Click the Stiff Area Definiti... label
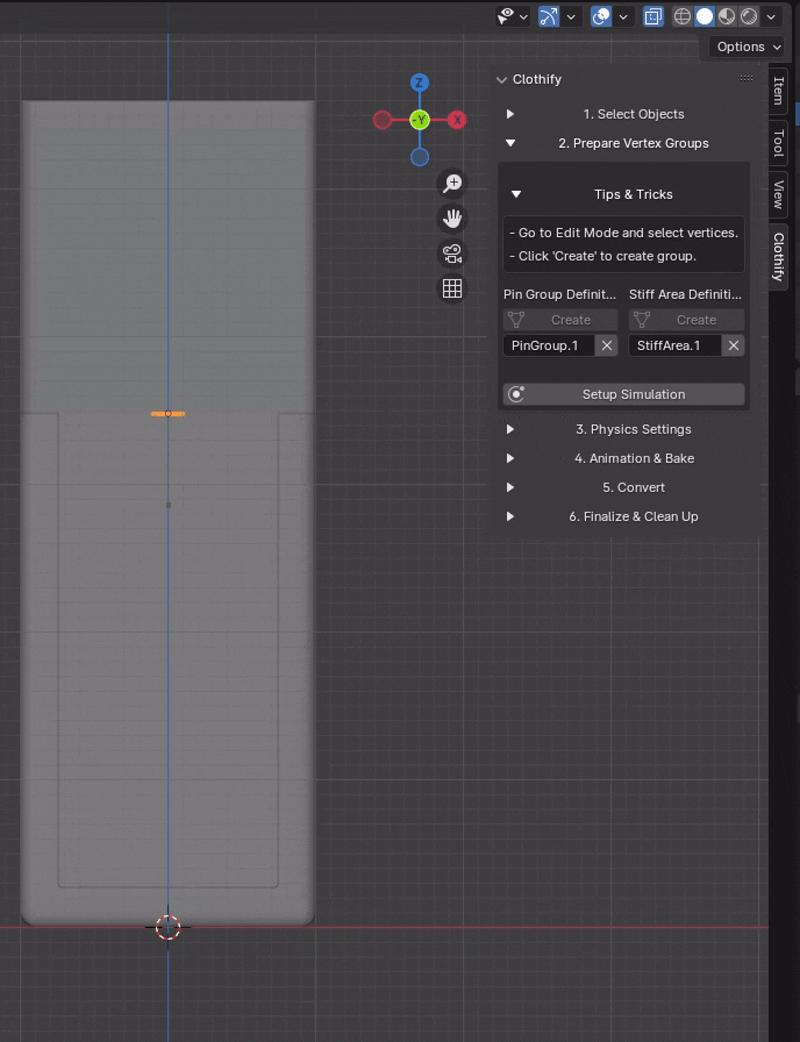The width and height of the screenshot is (800, 1042). 686,294
